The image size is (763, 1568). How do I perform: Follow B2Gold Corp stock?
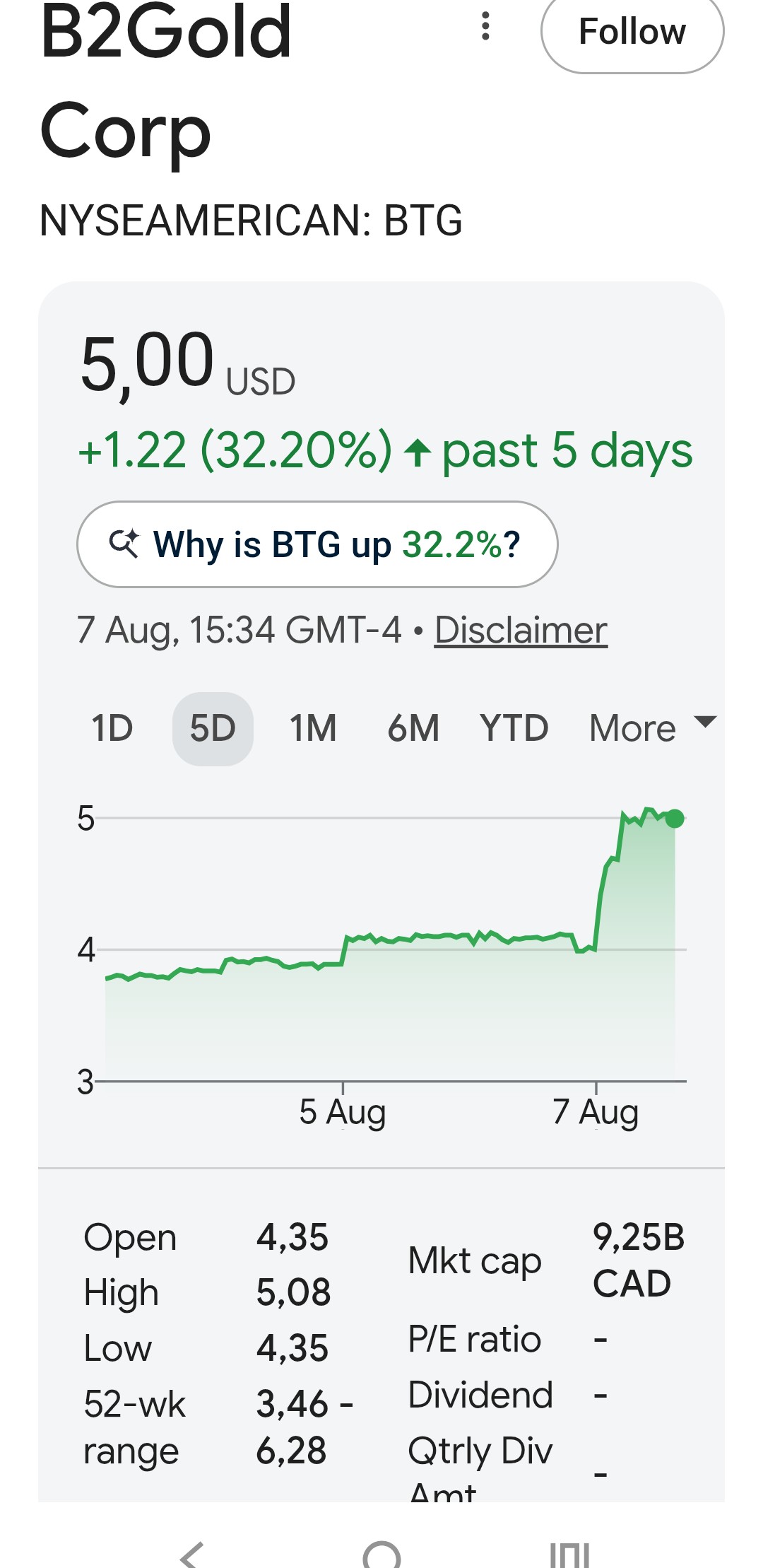click(632, 32)
